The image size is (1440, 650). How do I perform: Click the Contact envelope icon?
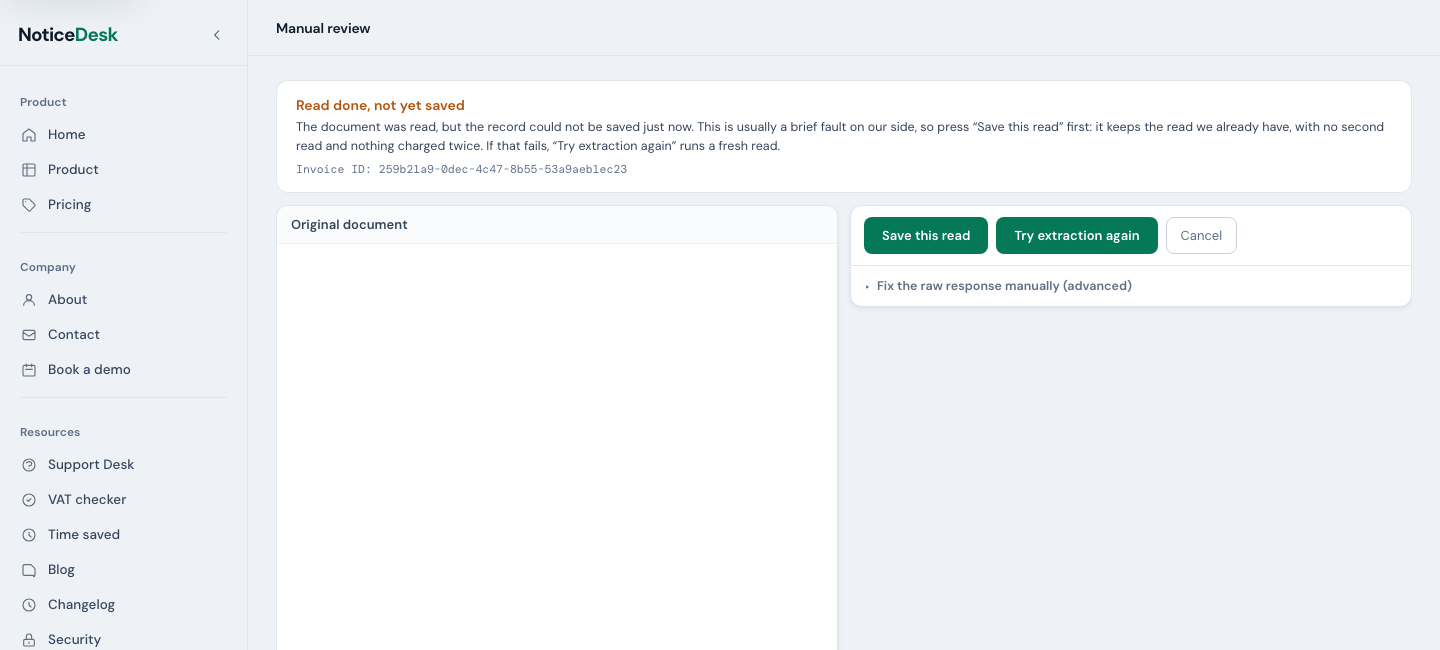tap(29, 335)
